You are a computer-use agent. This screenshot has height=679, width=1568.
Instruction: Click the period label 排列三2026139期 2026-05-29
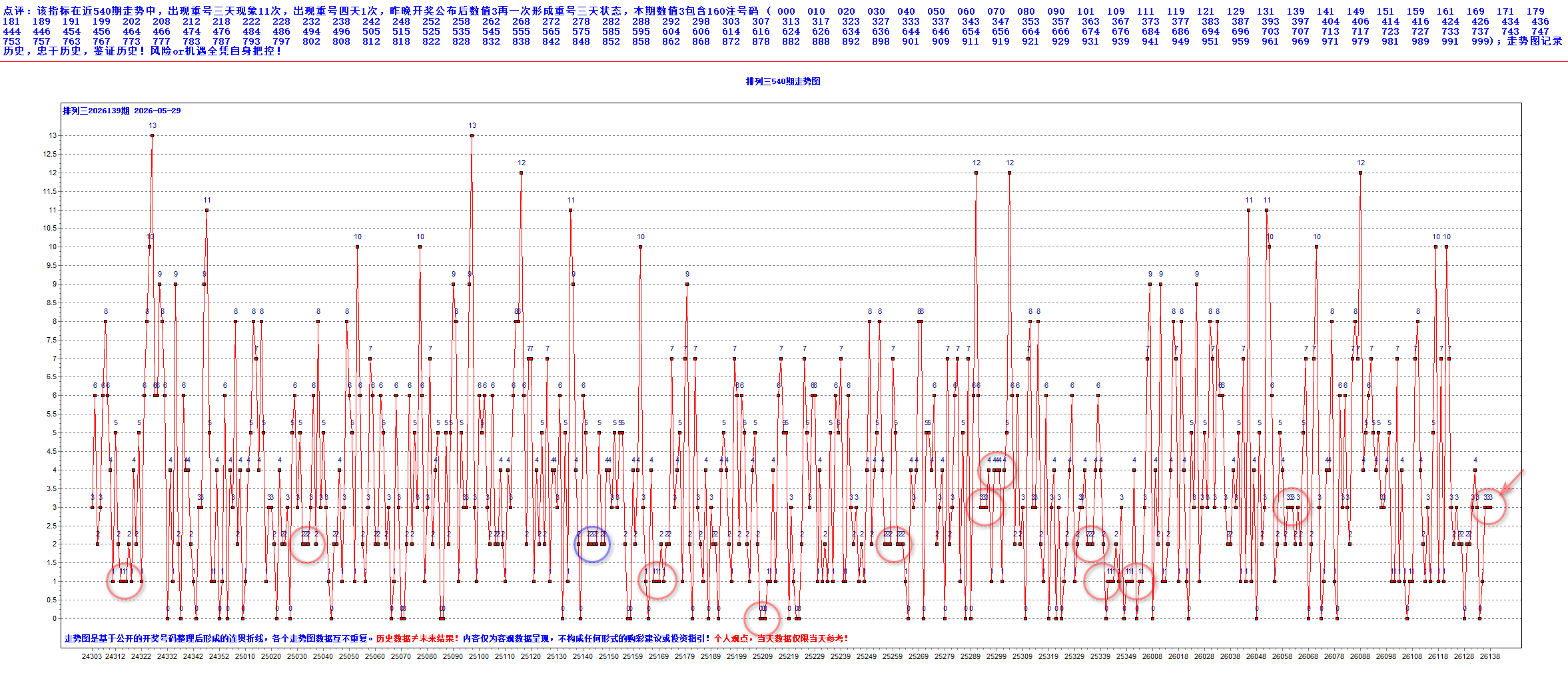[122, 111]
